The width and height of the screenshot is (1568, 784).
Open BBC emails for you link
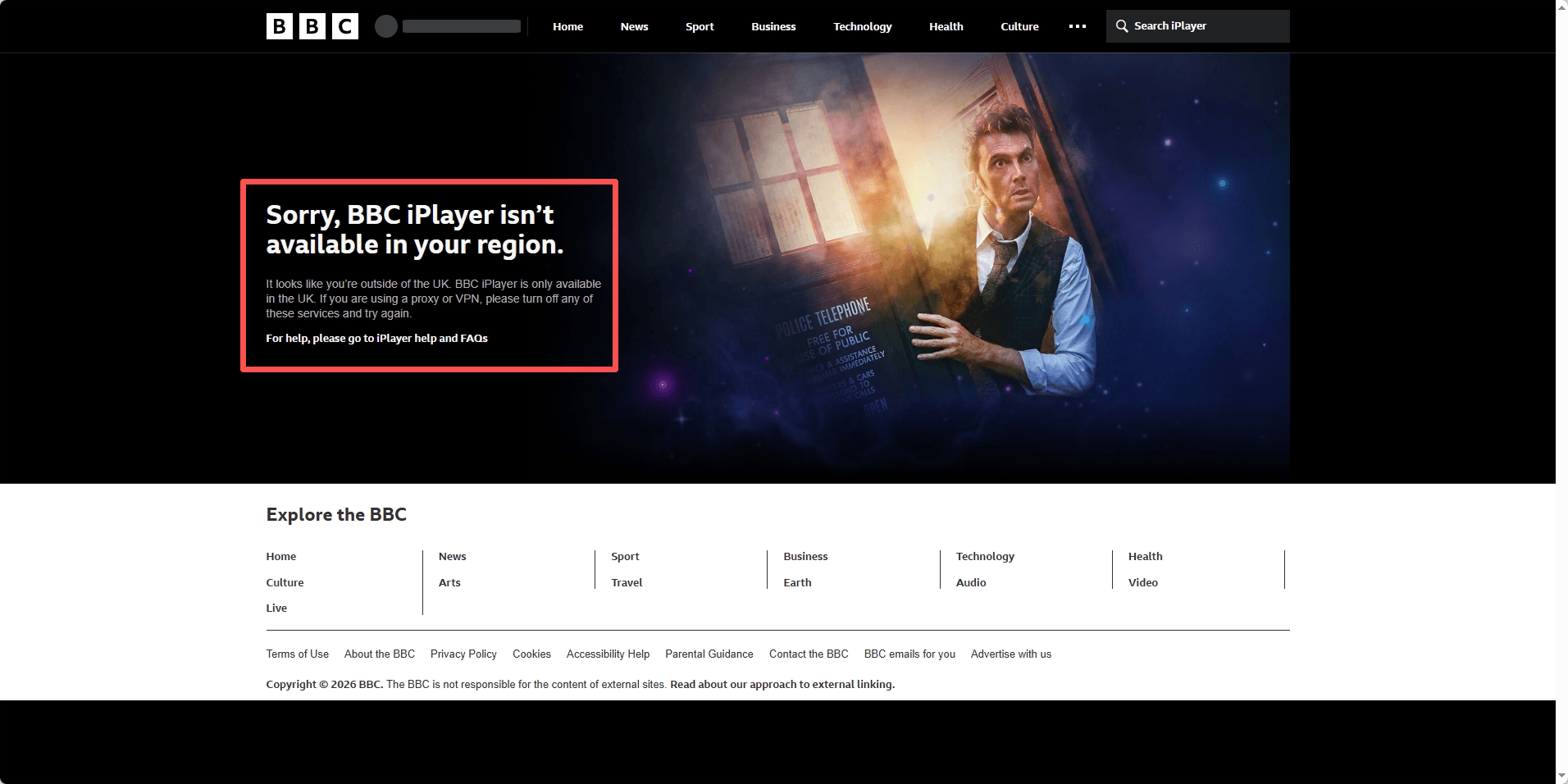tap(909, 654)
